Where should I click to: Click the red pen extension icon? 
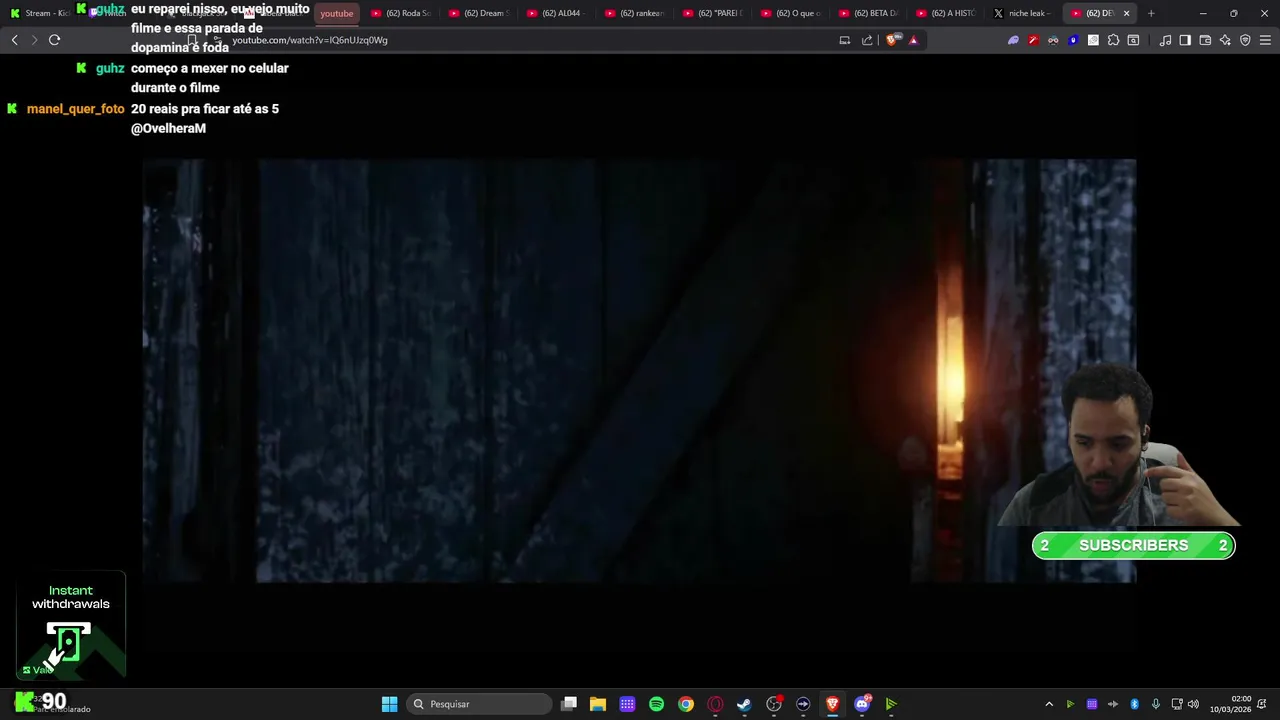(x=1033, y=40)
